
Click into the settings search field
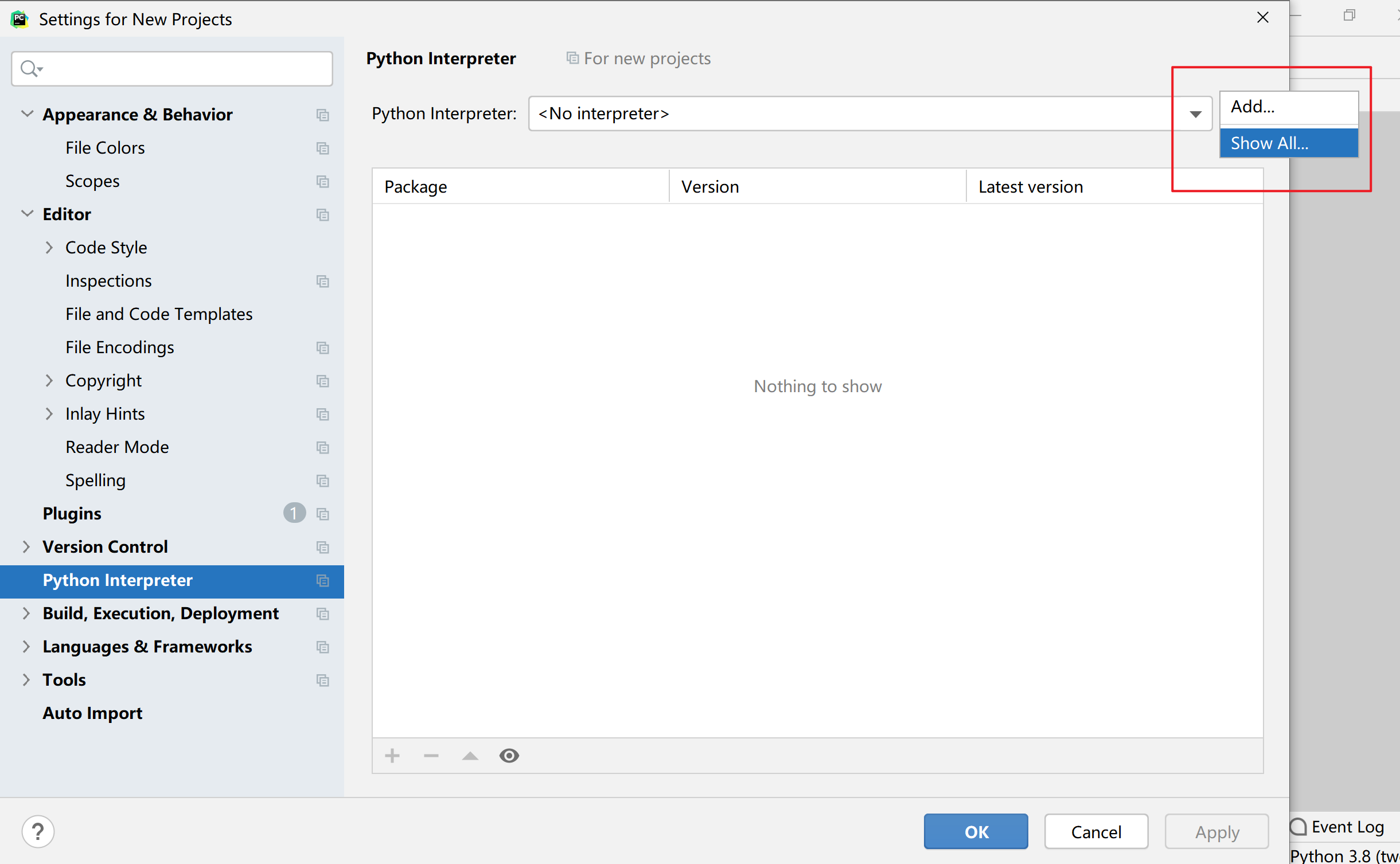pos(184,69)
